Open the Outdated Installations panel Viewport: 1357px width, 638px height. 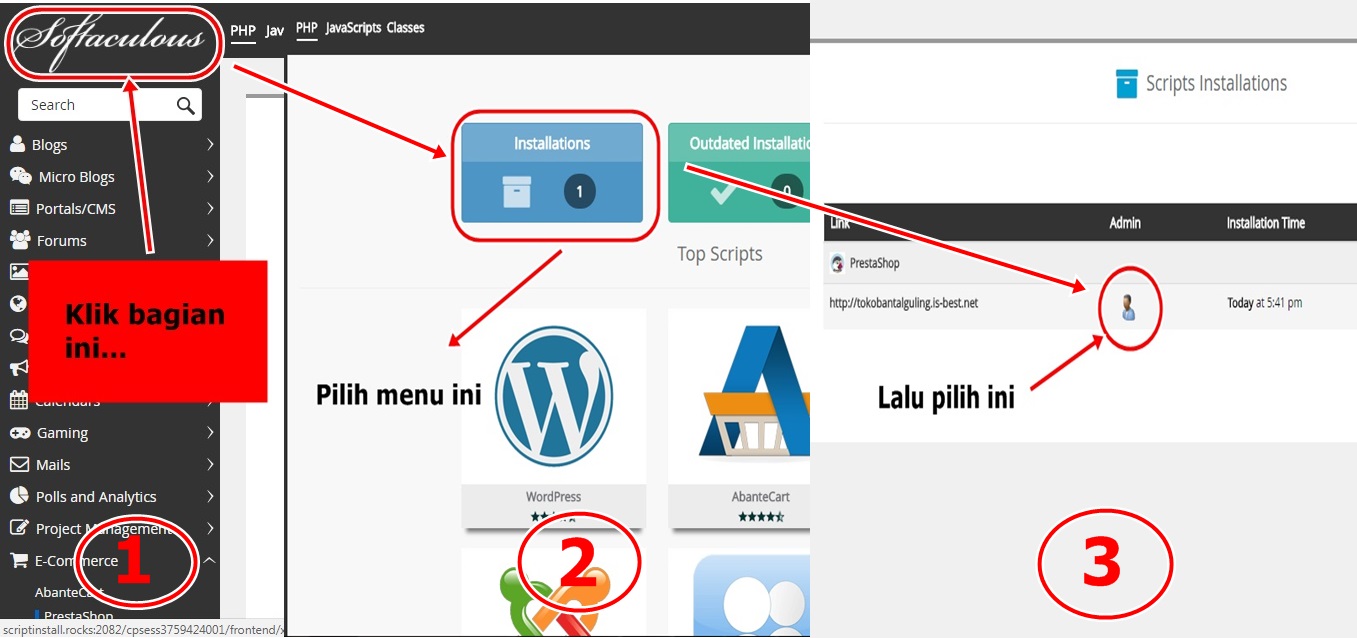pyautogui.click(x=739, y=172)
